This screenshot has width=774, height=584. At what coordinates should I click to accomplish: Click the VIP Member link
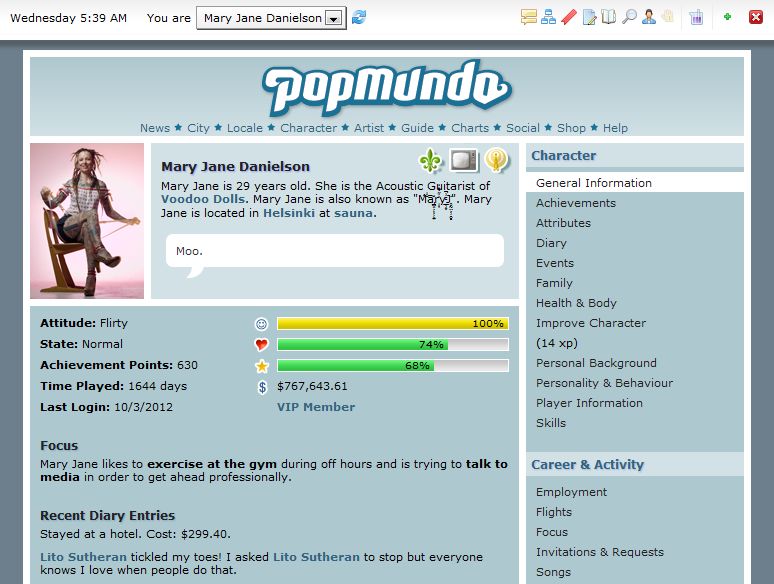tap(316, 407)
